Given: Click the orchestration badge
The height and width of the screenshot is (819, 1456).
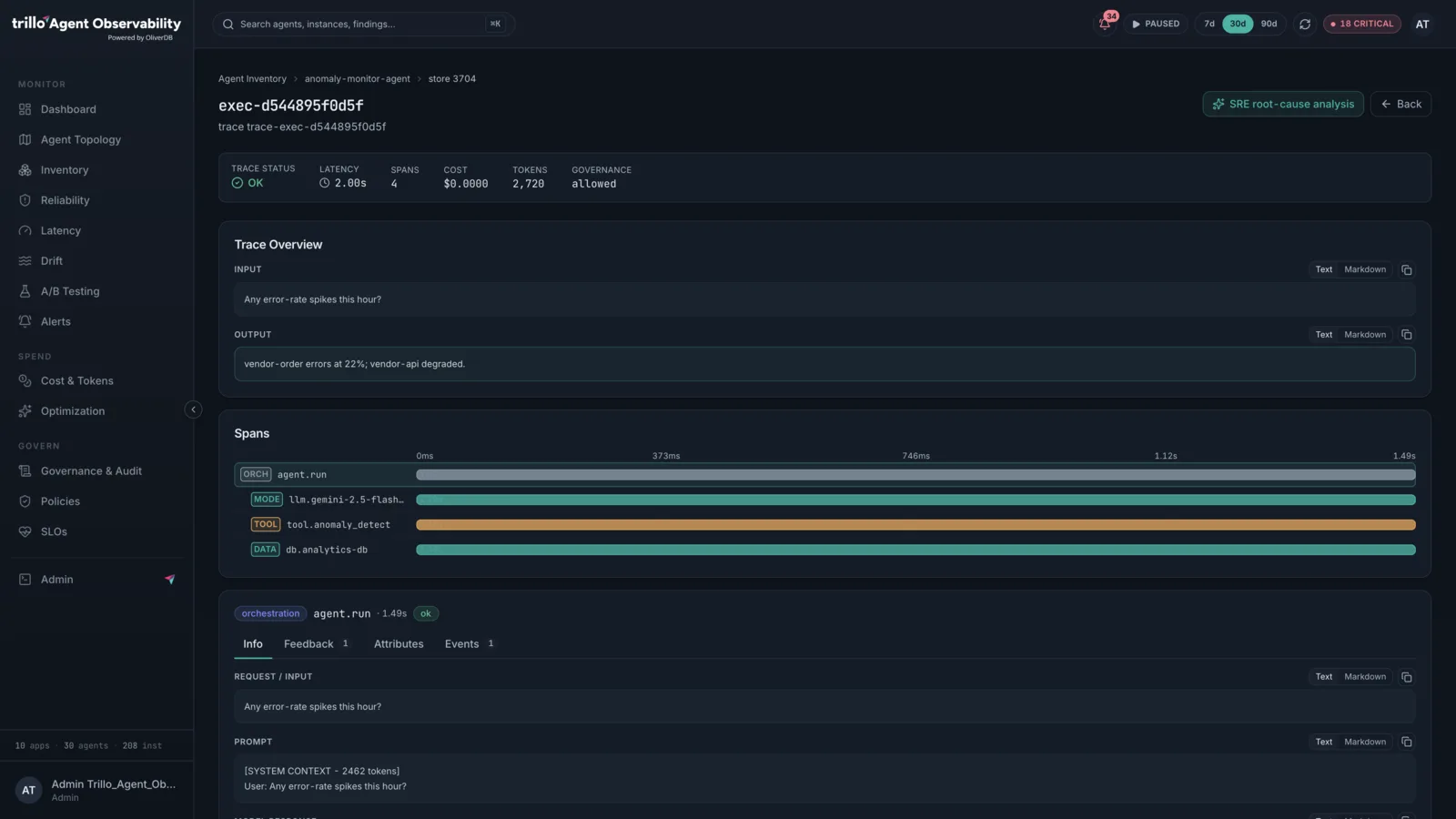Looking at the screenshot, I should point(270,614).
